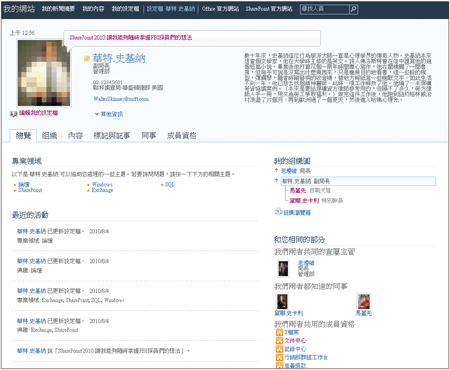Open the 文件中心 membership link

pos(295,341)
